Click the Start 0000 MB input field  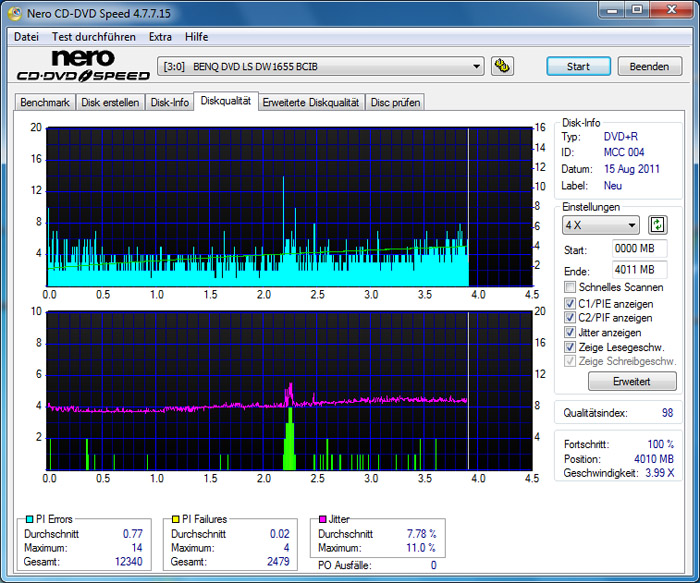[x=640, y=248]
